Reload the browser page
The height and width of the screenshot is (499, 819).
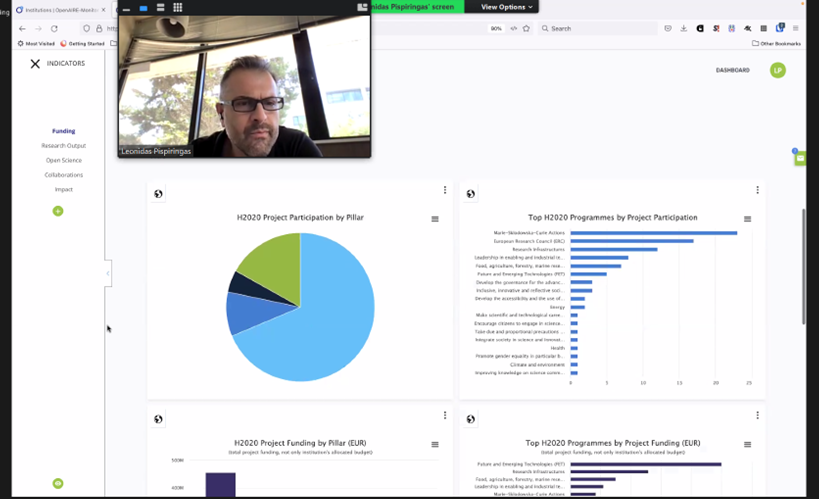[x=54, y=29]
